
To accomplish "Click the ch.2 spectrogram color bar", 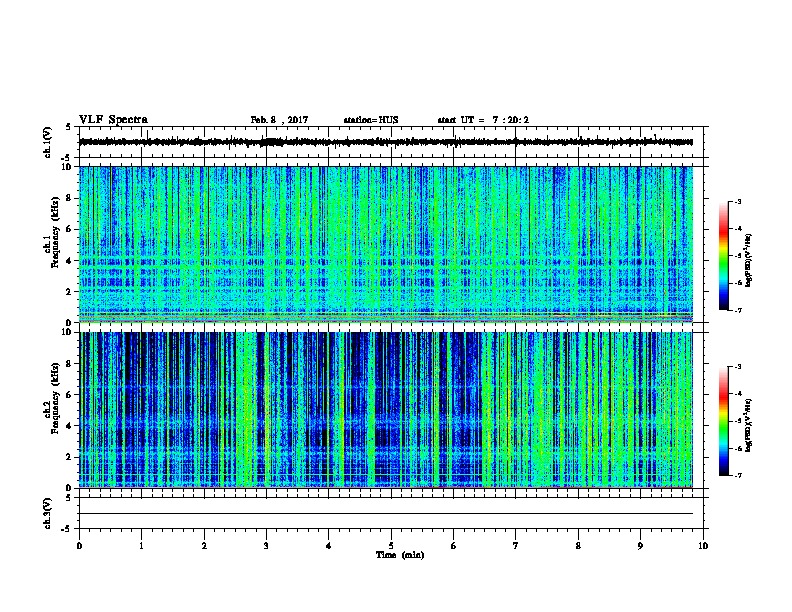I will [x=723, y=421].
